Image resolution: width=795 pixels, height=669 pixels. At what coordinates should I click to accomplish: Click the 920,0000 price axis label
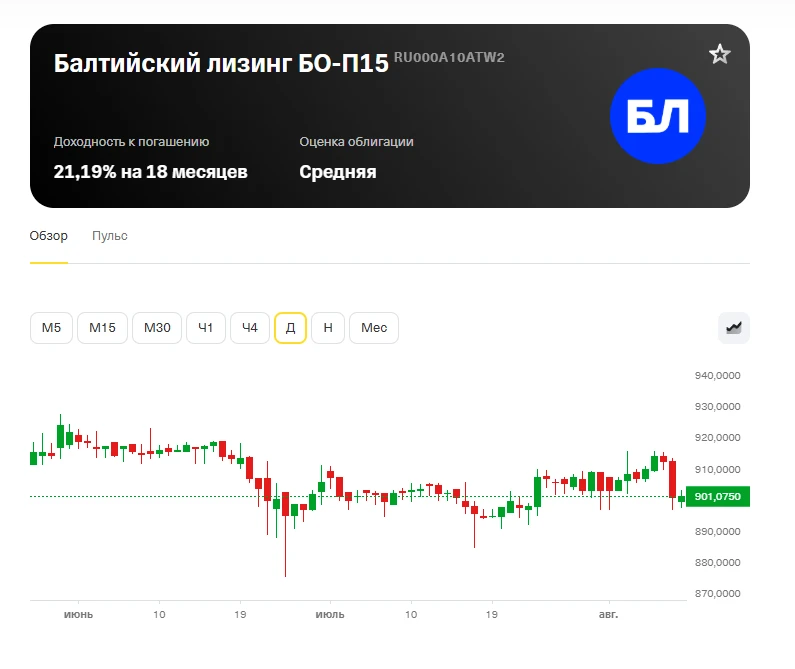pos(717,437)
